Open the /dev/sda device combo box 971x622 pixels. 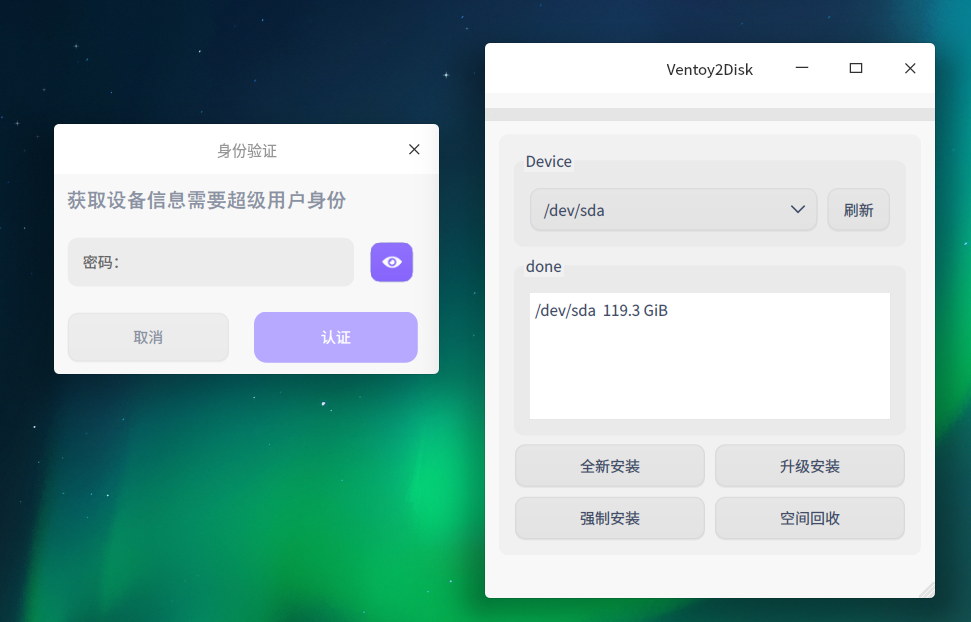click(x=674, y=210)
